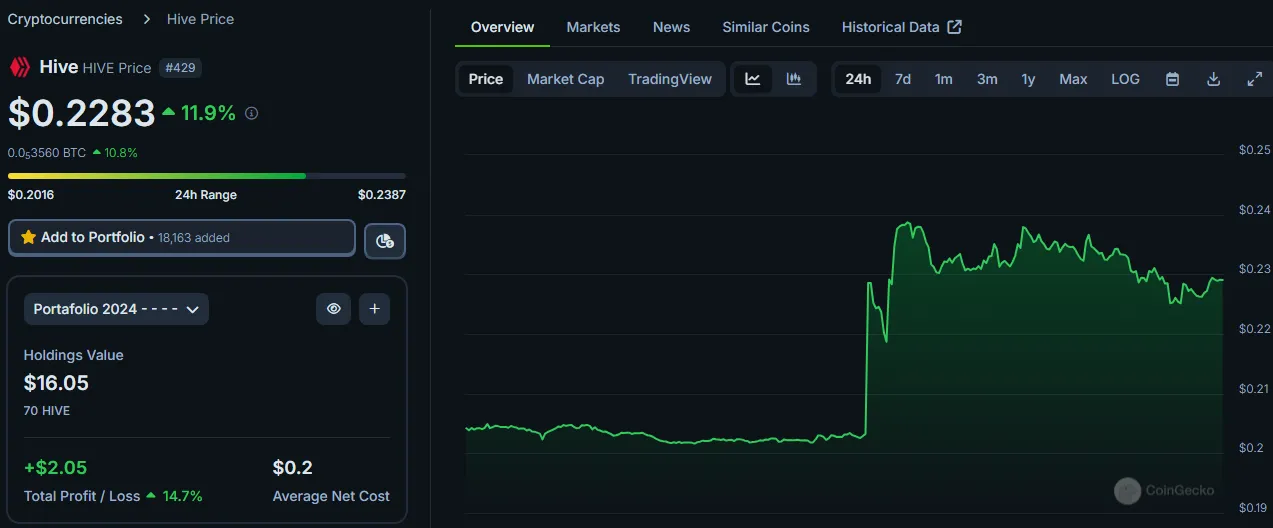Download chart data via download icon
Viewport: 1273px width, 528px height.
coord(1214,79)
